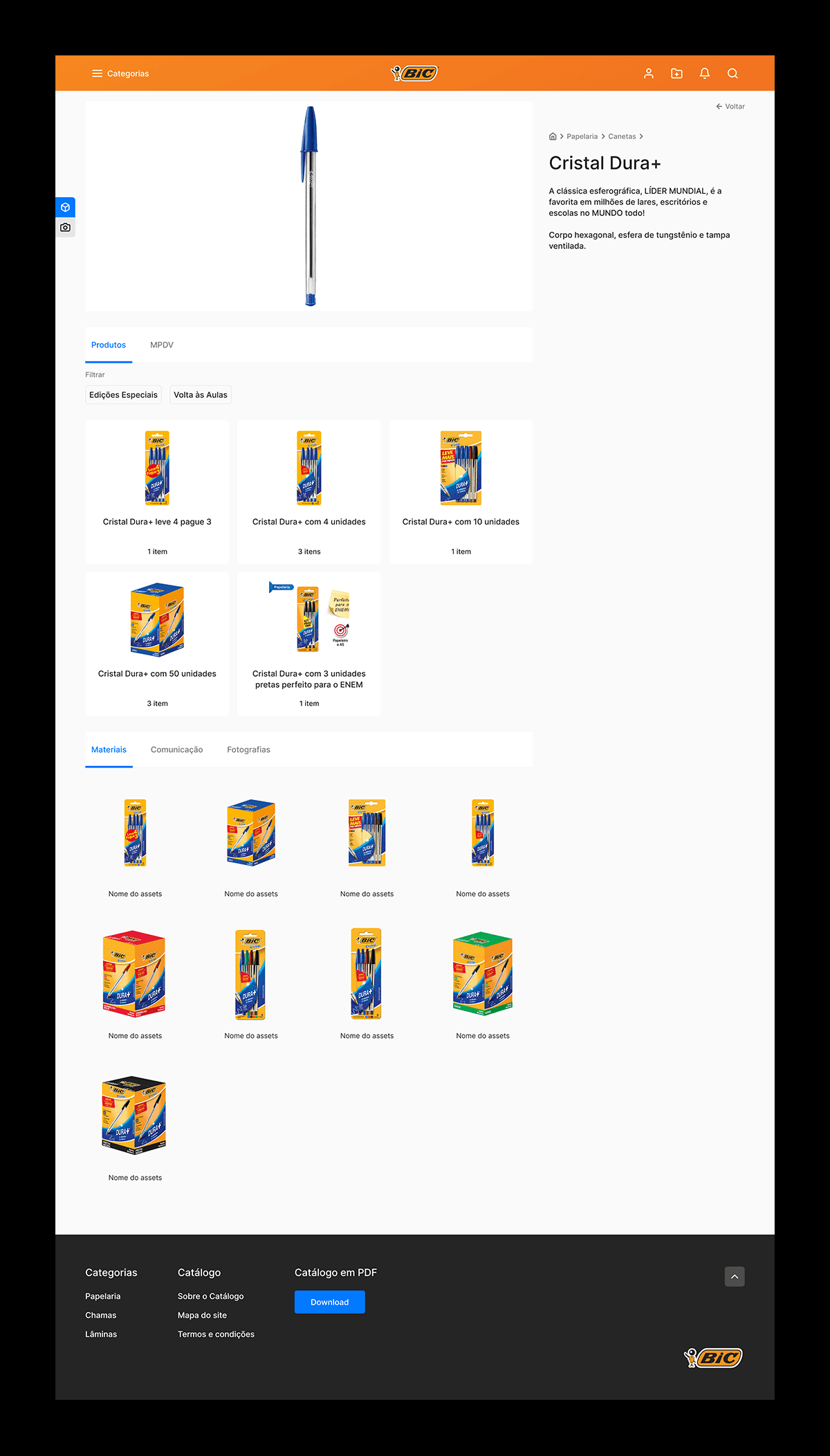This screenshot has height=1456, width=830.
Task: Click the add-to-folder icon in header
Action: 676,73
